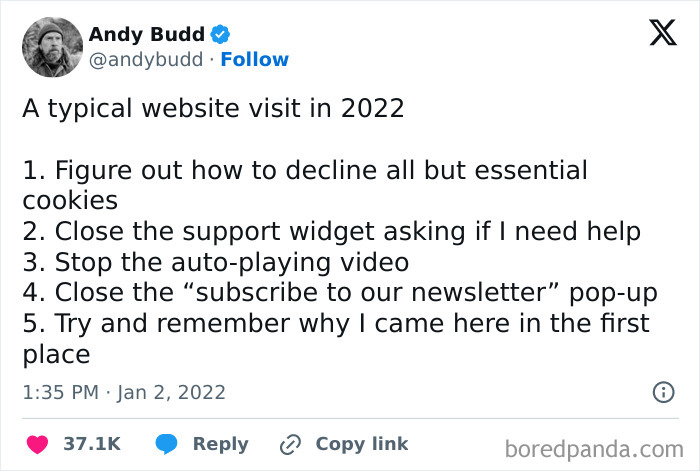The image size is (700, 471).
Task: Open the Andy Budd display name
Action: [x=146, y=34]
